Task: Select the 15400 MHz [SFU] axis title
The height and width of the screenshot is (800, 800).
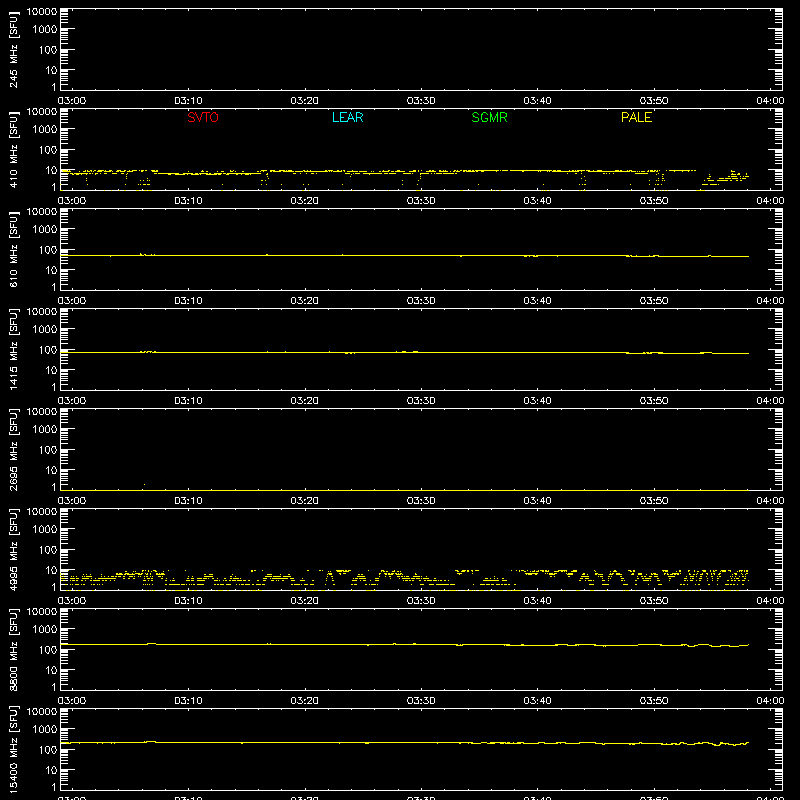Action: point(13,748)
